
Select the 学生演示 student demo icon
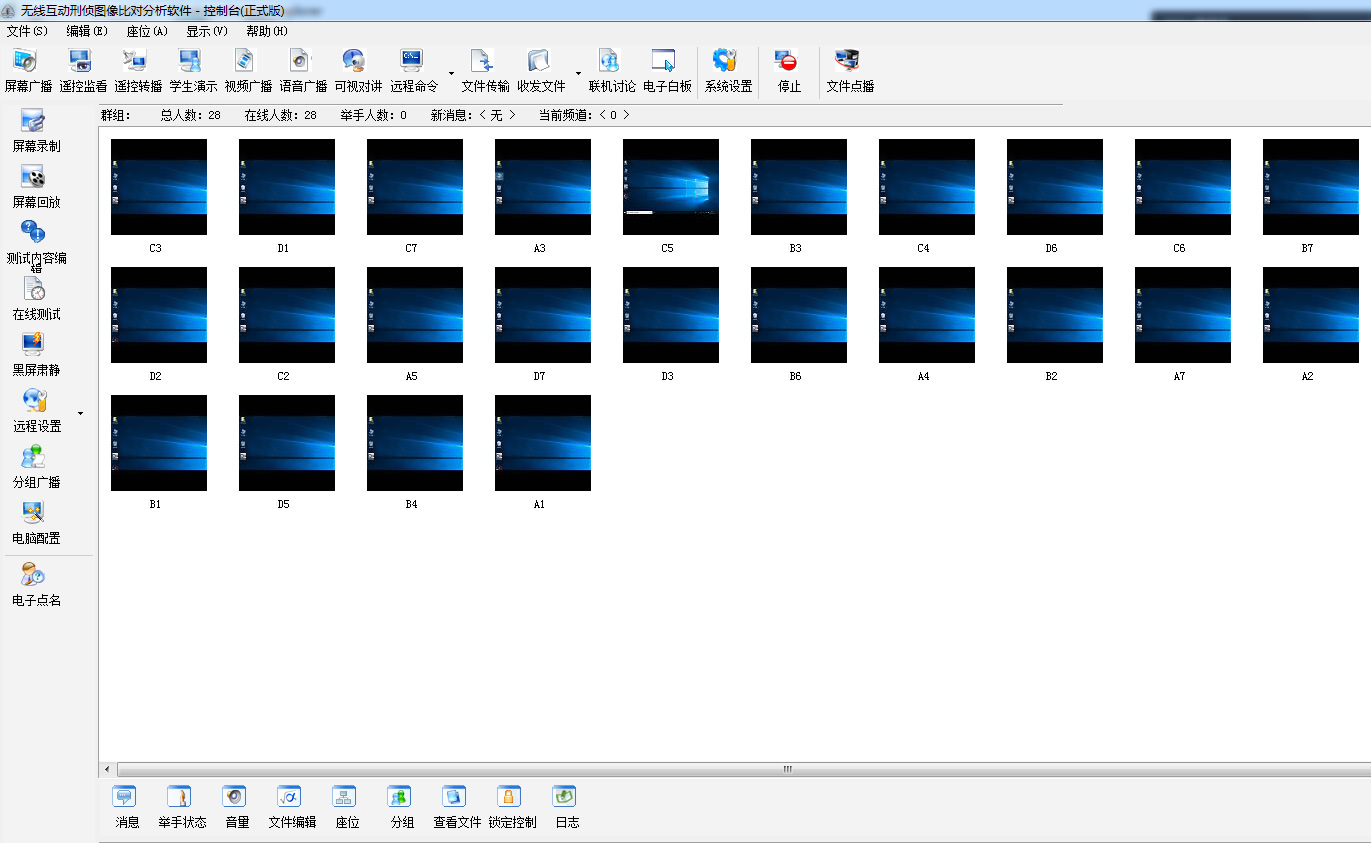(193, 70)
